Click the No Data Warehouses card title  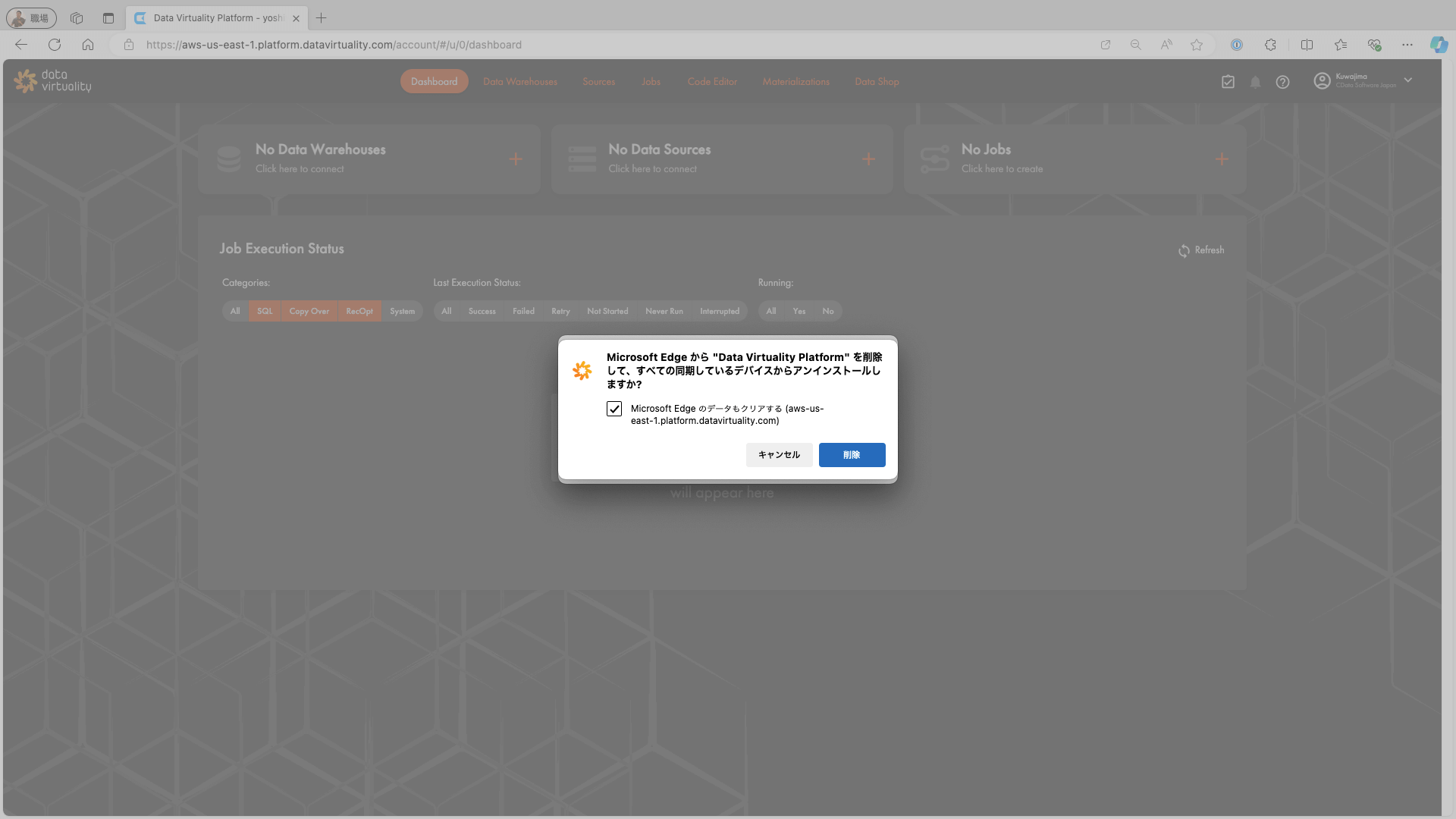click(x=320, y=149)
